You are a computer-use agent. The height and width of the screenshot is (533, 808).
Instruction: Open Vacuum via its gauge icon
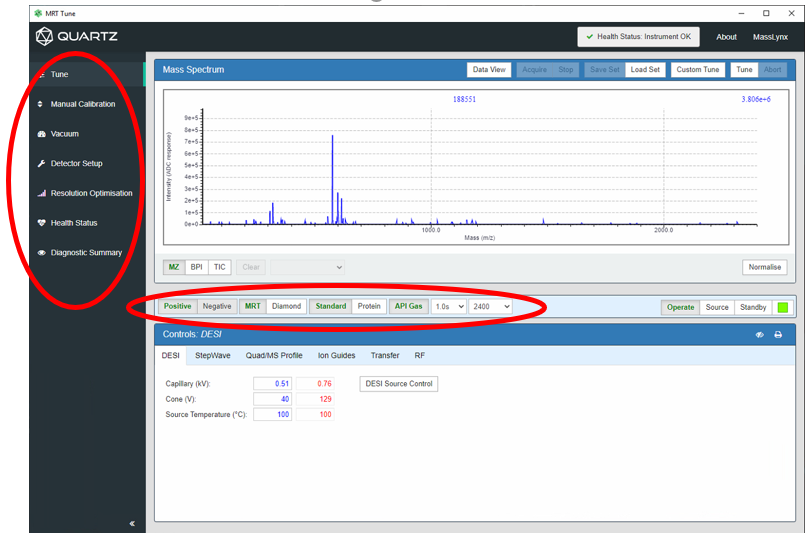coord(41,134)
